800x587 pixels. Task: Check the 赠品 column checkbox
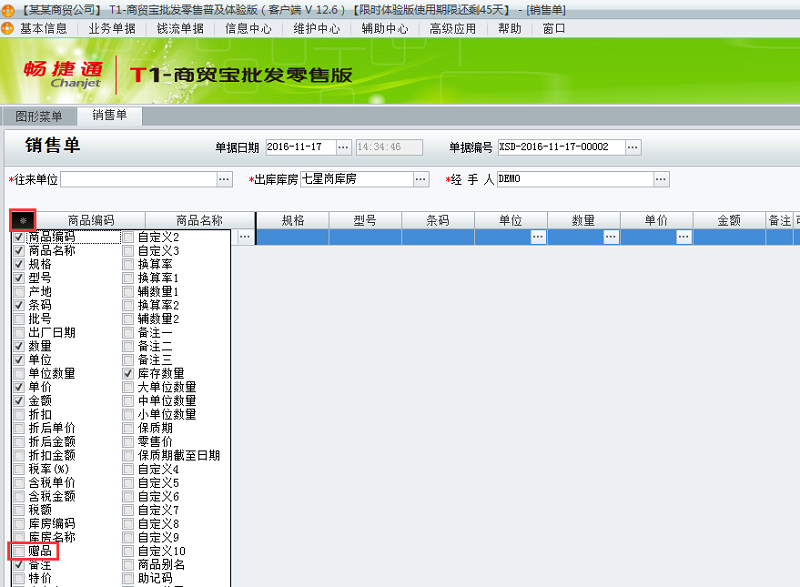[x=19, y=551]
